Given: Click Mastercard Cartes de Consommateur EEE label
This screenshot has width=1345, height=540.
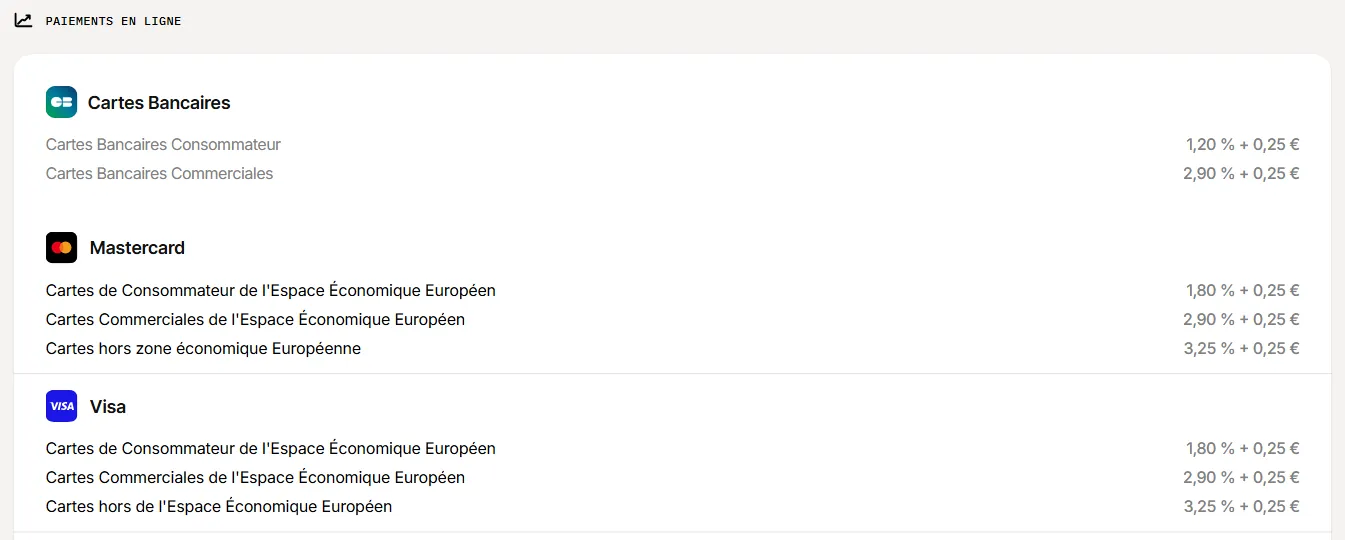Looking at the screenshot, I should (271, 291).
